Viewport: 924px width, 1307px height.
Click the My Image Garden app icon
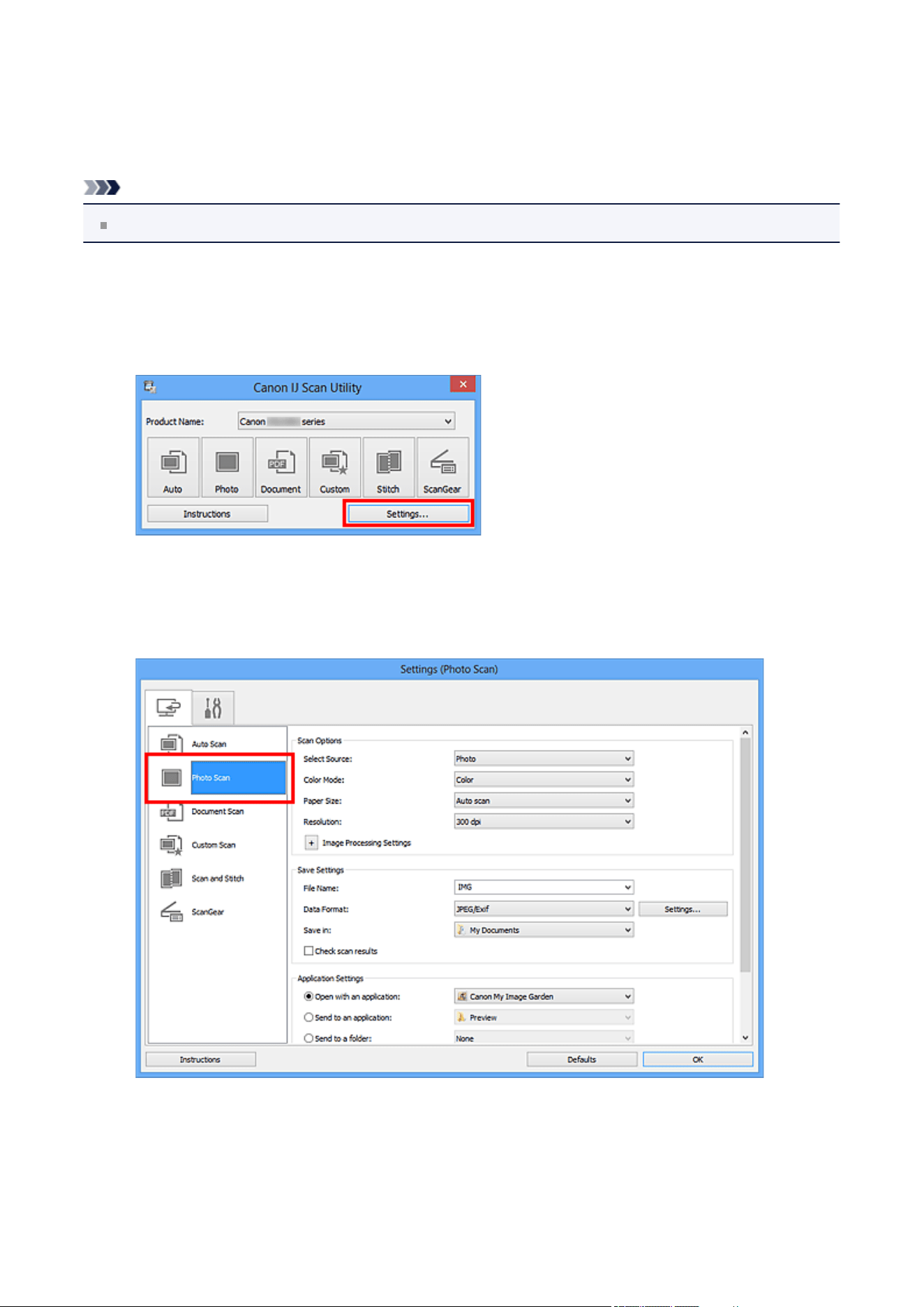click(462, 996)
